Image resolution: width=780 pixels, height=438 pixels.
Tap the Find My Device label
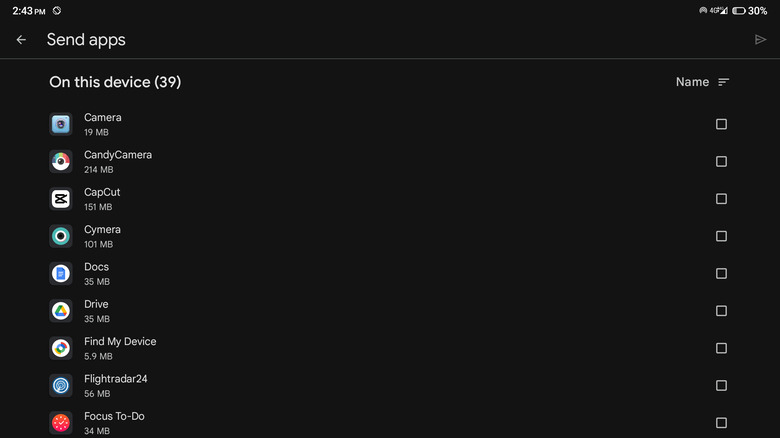coord(120,342)
